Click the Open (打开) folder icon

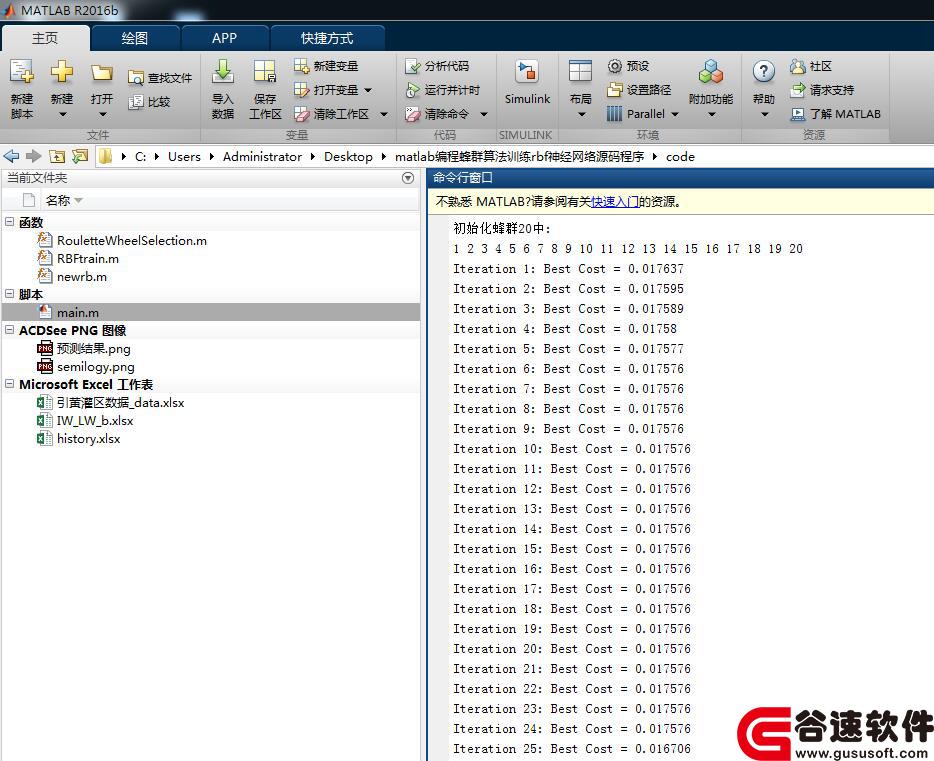click(x=102, y=73)
